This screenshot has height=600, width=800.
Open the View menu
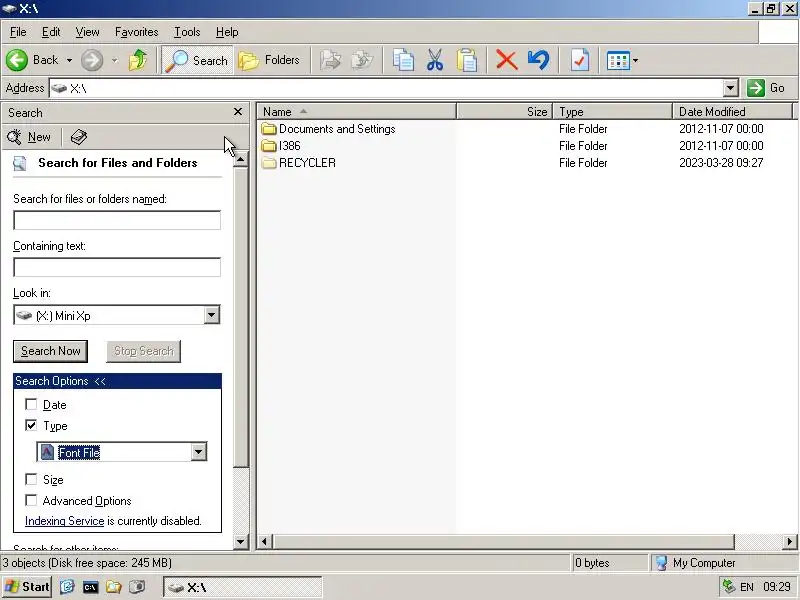click(87, 32)
